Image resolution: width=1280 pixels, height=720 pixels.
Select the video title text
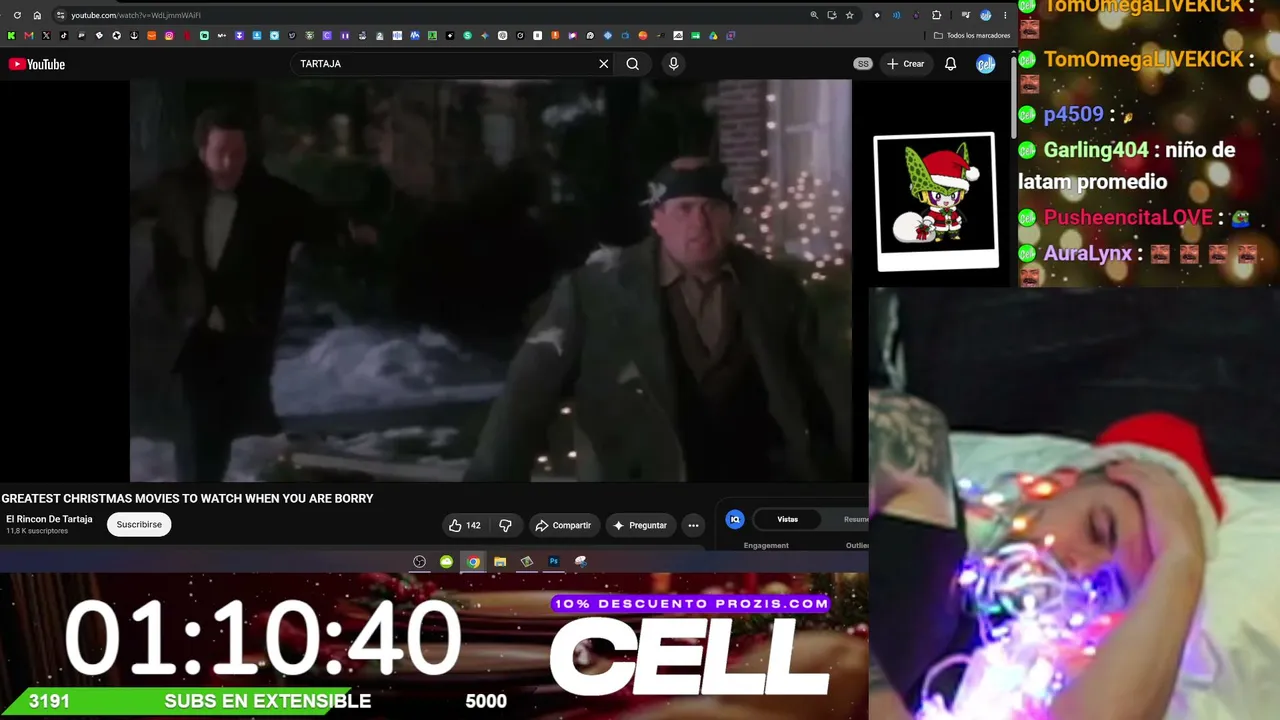tap(187, 498)
